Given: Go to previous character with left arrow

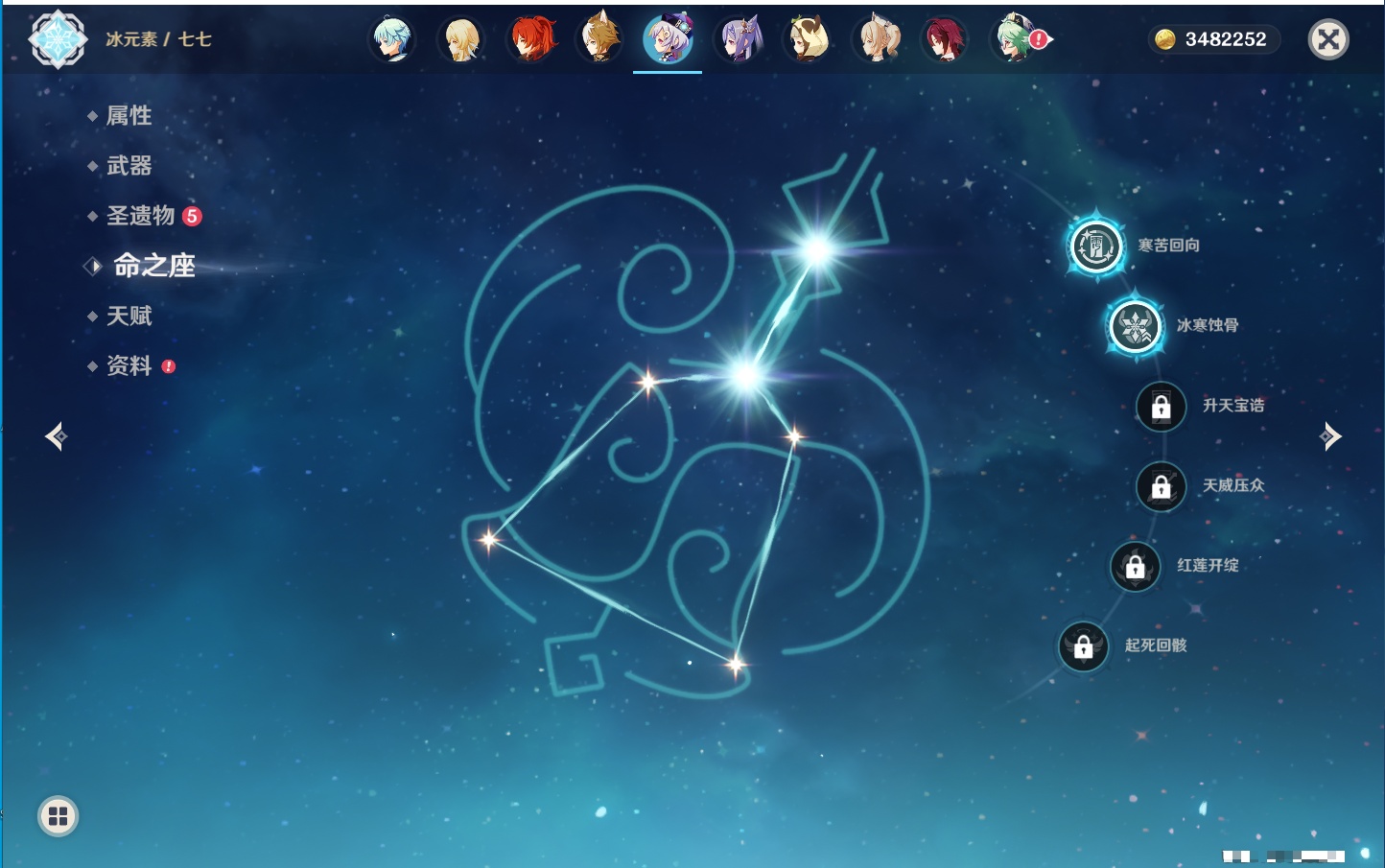Looking at the screenshot, I should tap(57, 436).
